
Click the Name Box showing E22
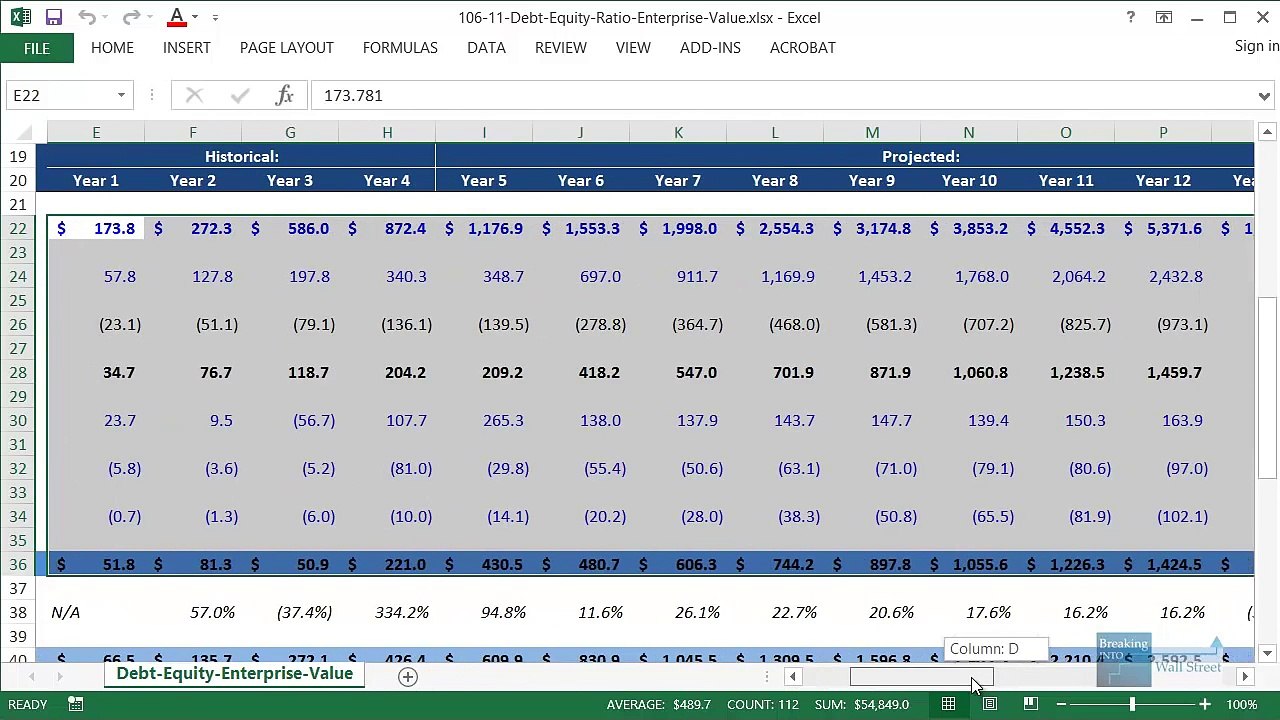(59, 95)
